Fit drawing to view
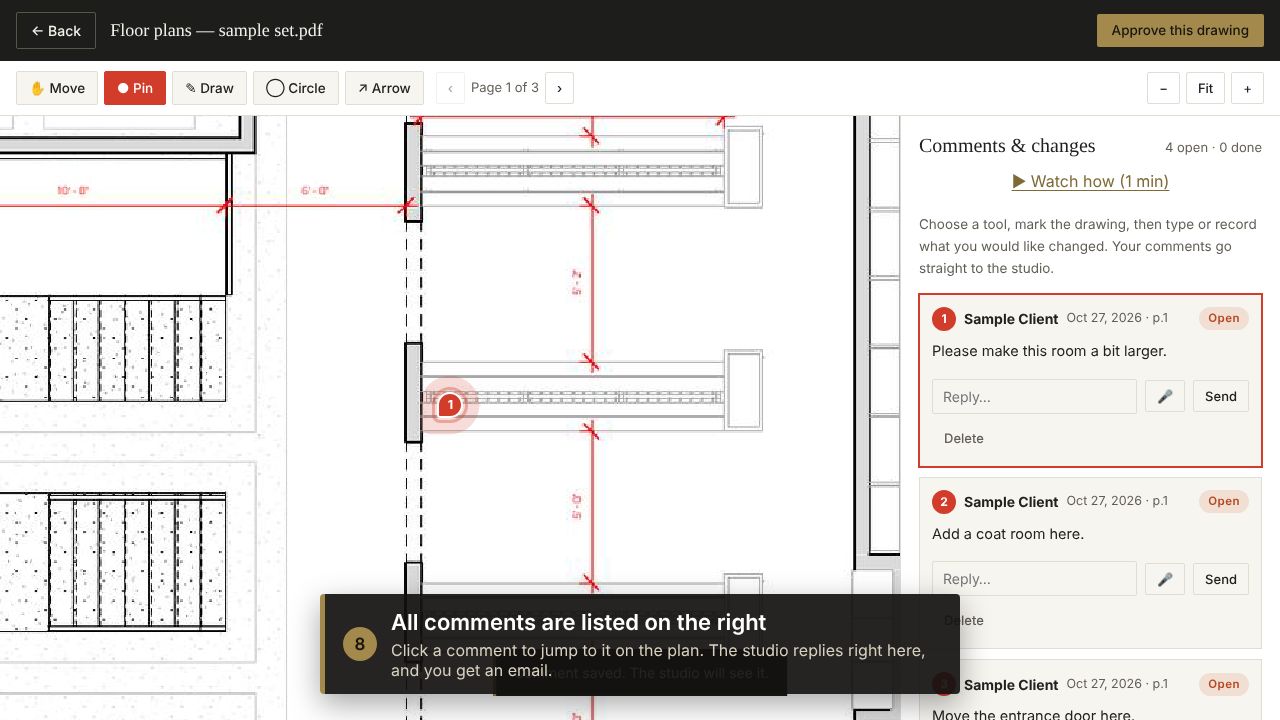The image size is (1280, 720). tap(1205, 88)
